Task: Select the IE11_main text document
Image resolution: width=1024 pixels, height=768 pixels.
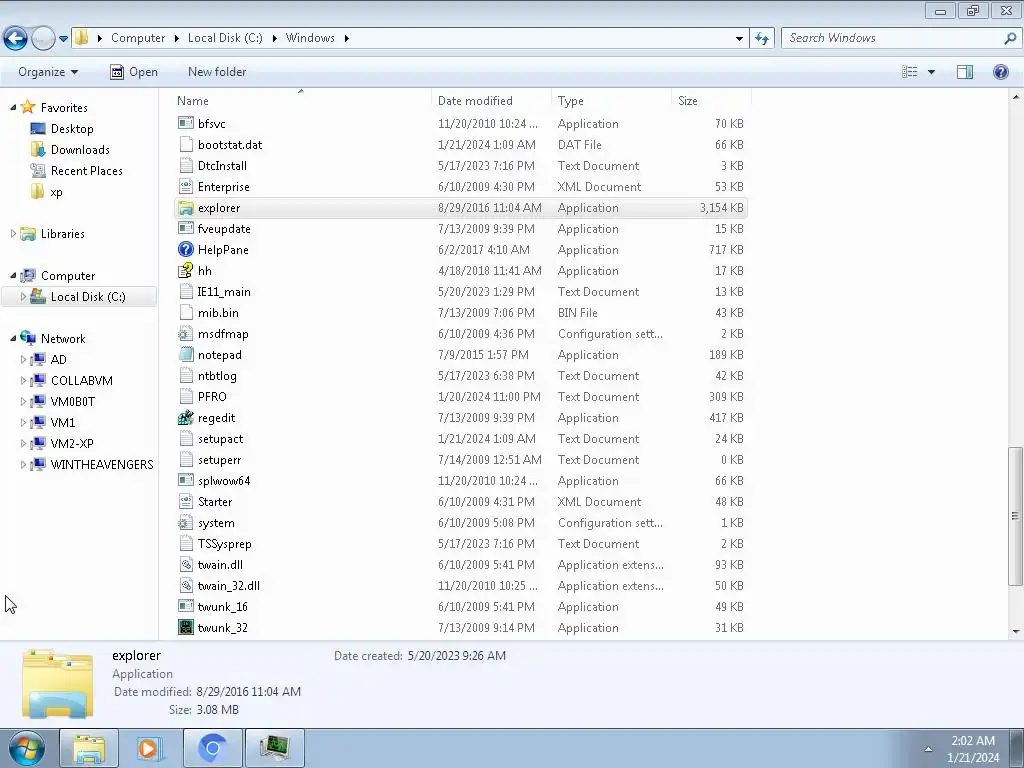Action: coord(224,292)
